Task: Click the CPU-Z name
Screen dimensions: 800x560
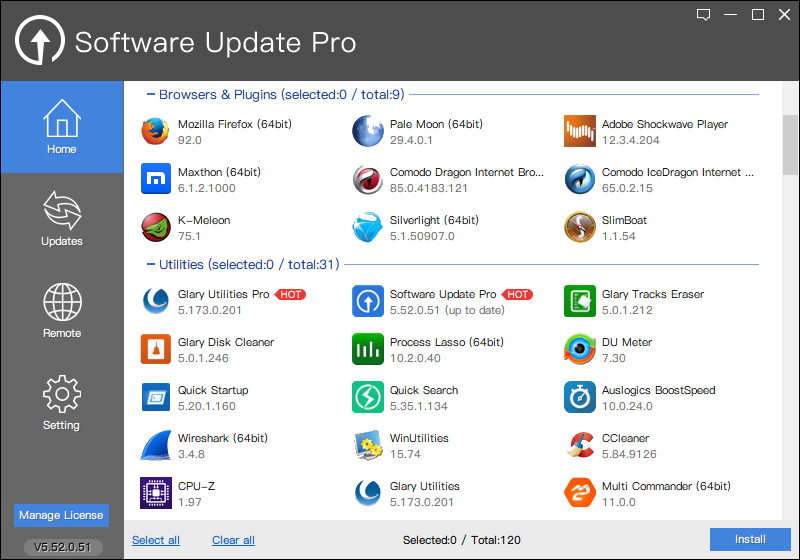Action: point(196,486)
